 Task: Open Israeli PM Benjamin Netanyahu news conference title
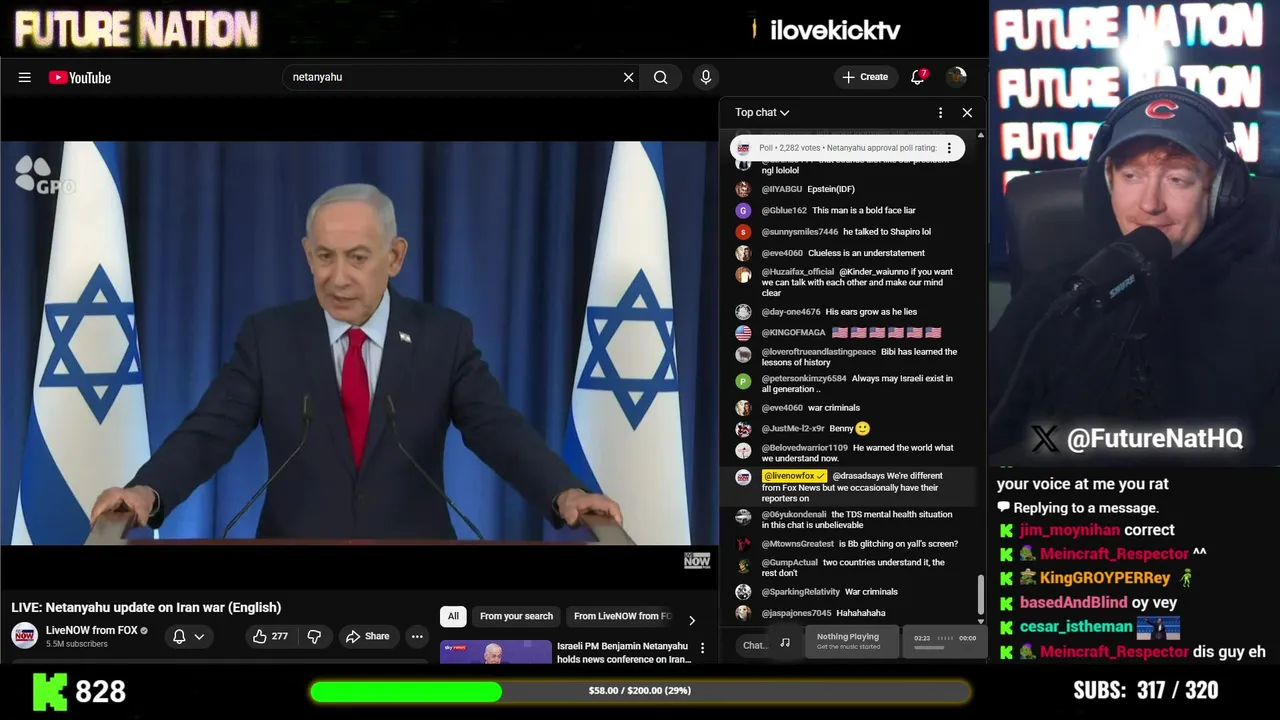(x=623, y=652)
